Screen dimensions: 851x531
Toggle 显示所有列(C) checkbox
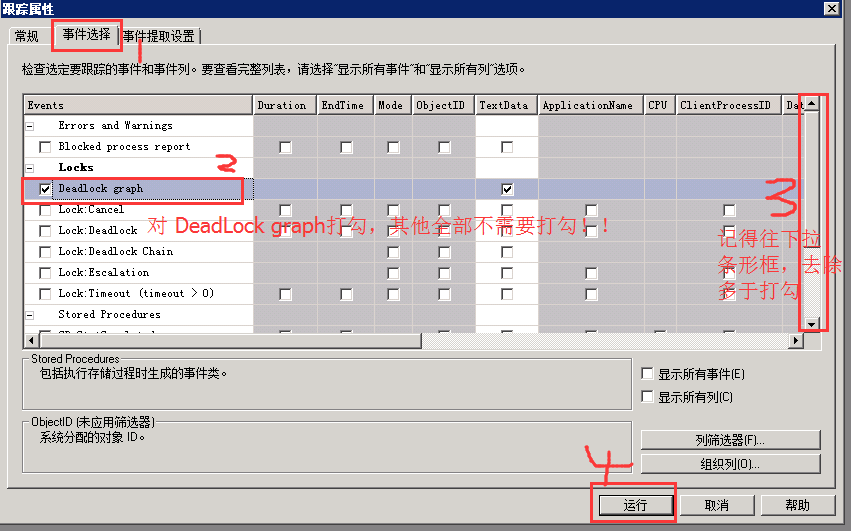tap(648, 397)
